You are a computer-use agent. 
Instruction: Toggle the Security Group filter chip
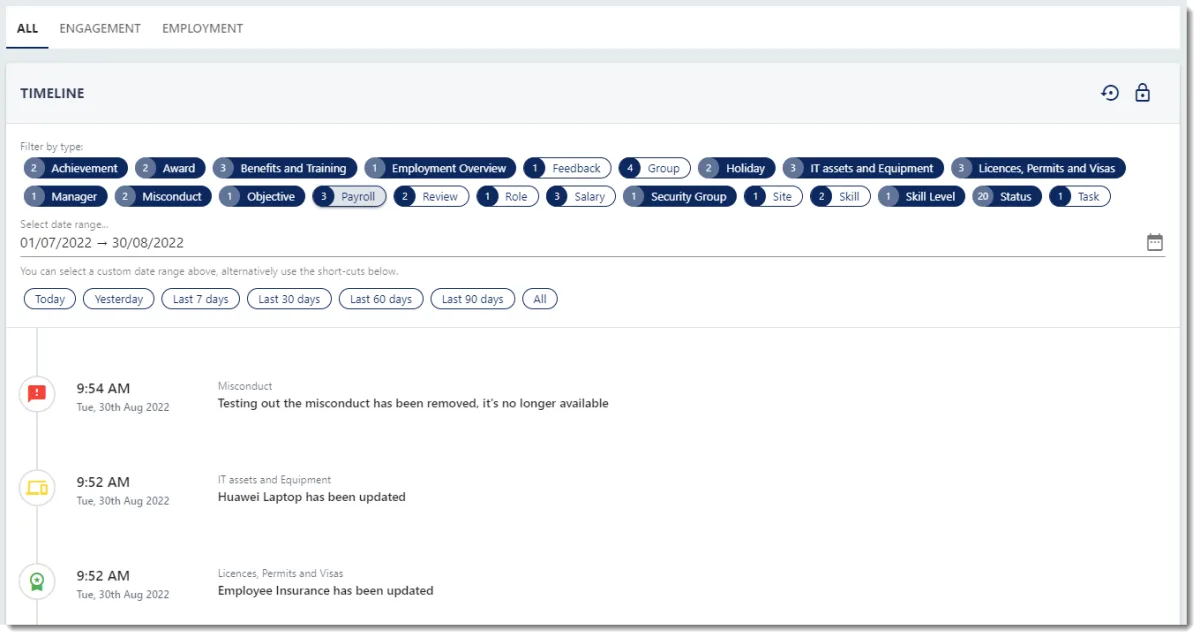pos(680,196)
